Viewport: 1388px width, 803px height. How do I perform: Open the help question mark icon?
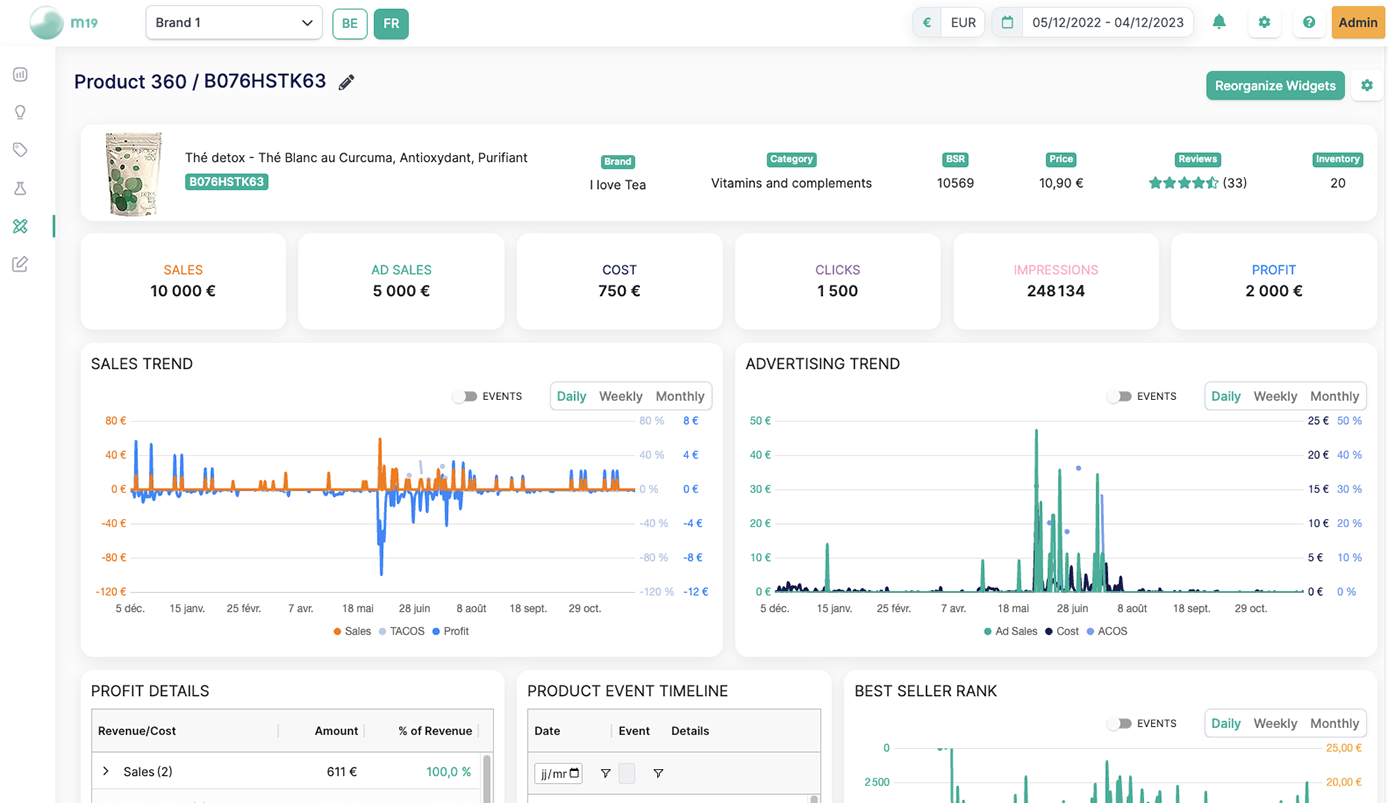[x=1309, y=22]
